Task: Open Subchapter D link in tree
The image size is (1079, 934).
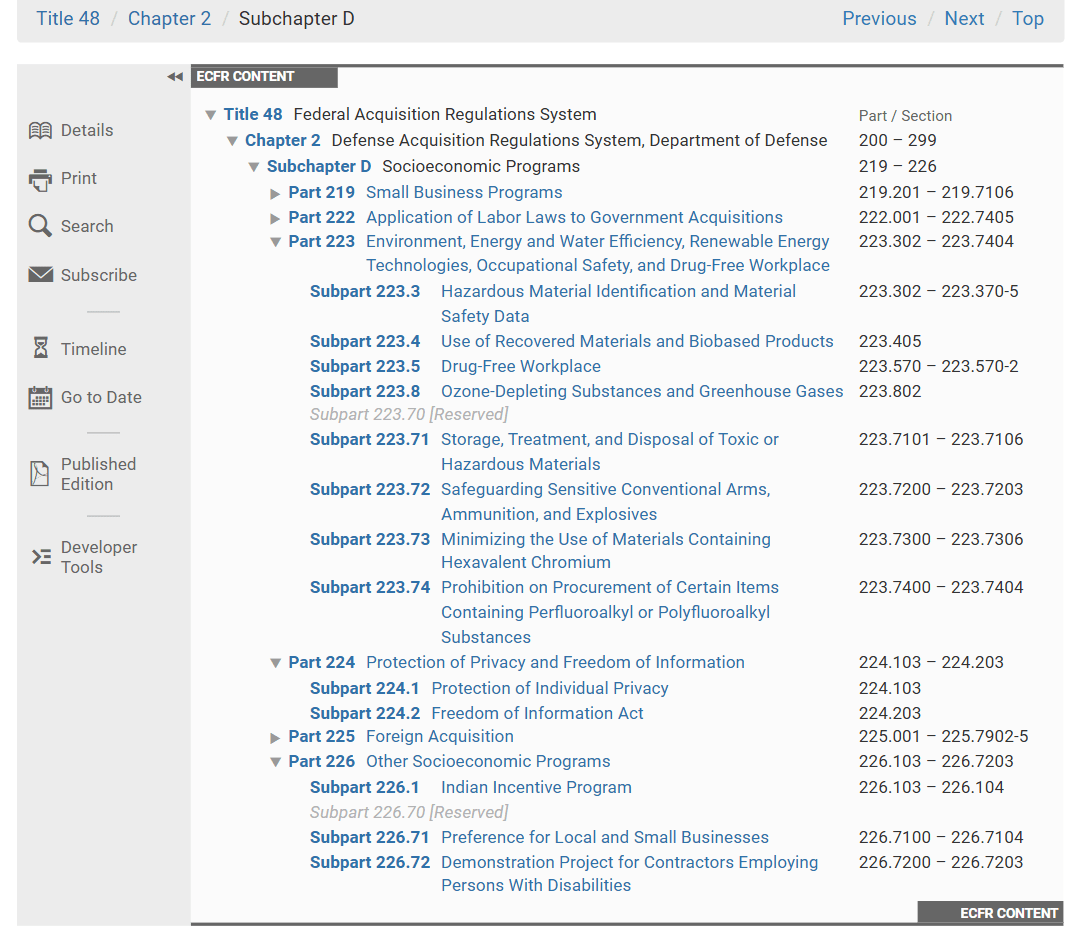Action: (319, 167)
